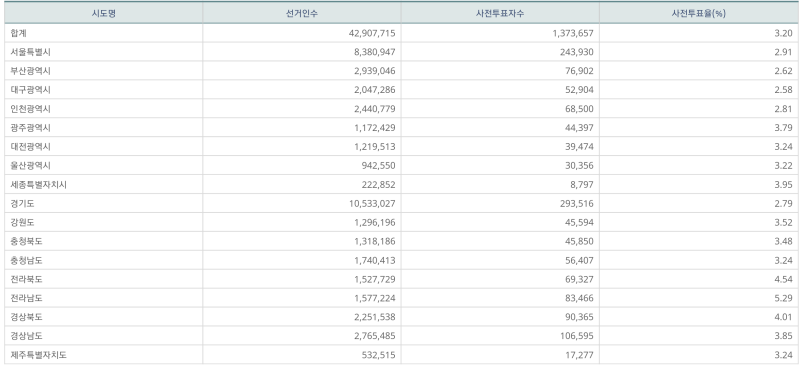Select the 충청남도 row label
800x369 pixels.
pyautogui.click(x=27, y=260)
